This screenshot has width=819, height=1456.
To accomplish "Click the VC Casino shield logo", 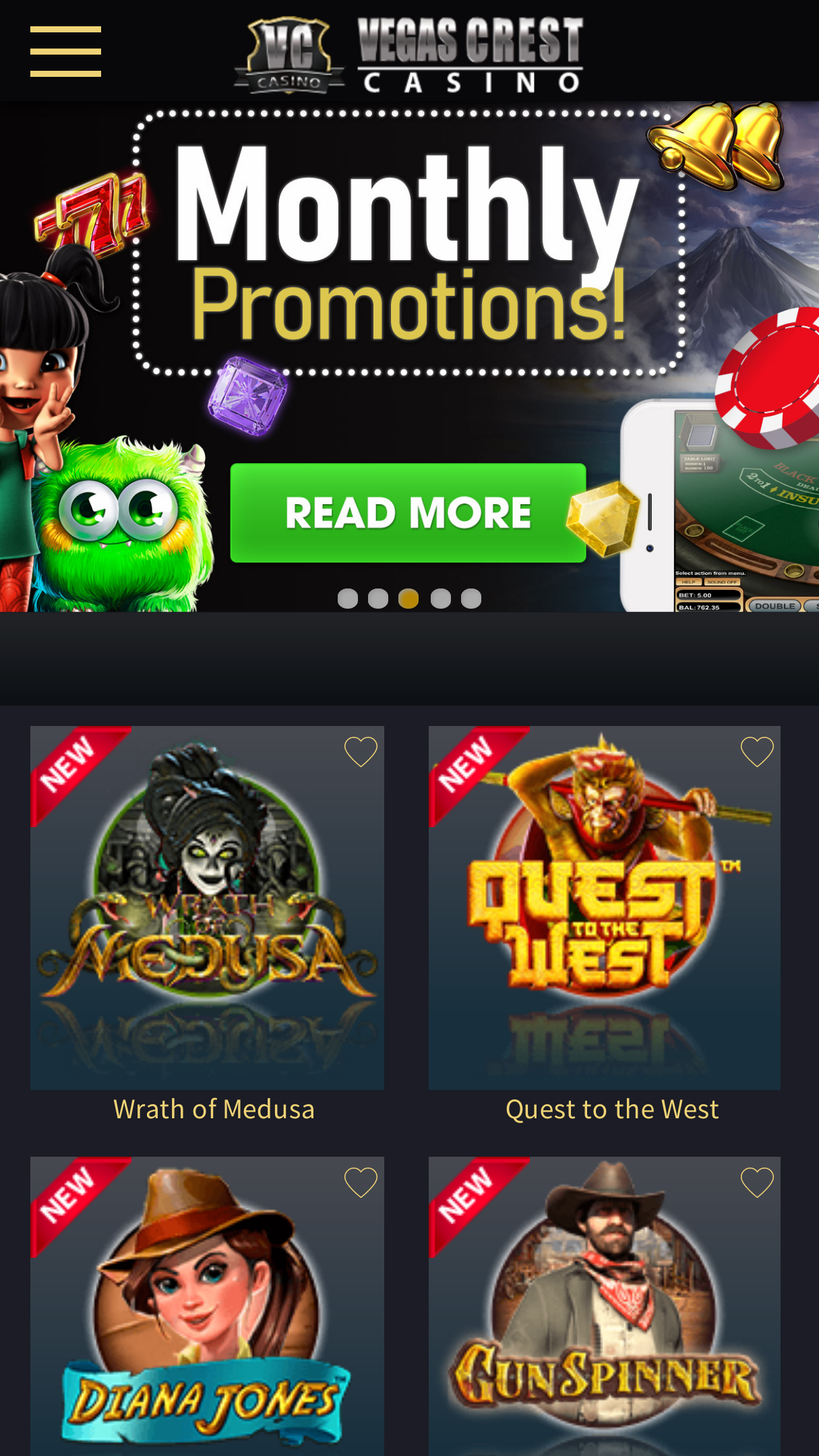I will pyautogui.click(x=289, y=55).
